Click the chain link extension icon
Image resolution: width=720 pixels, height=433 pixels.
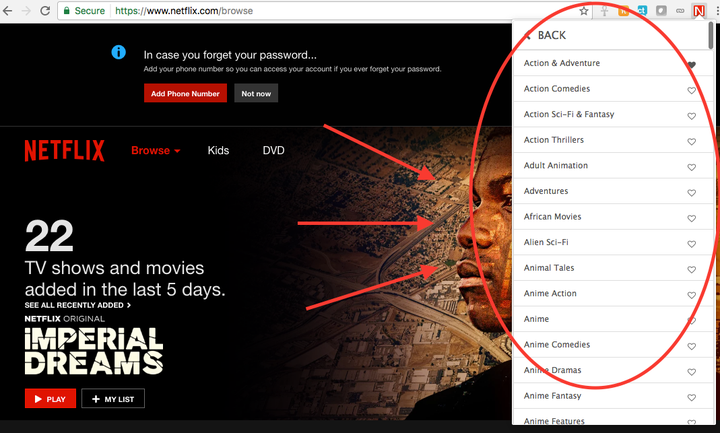(x=680, y=11)
